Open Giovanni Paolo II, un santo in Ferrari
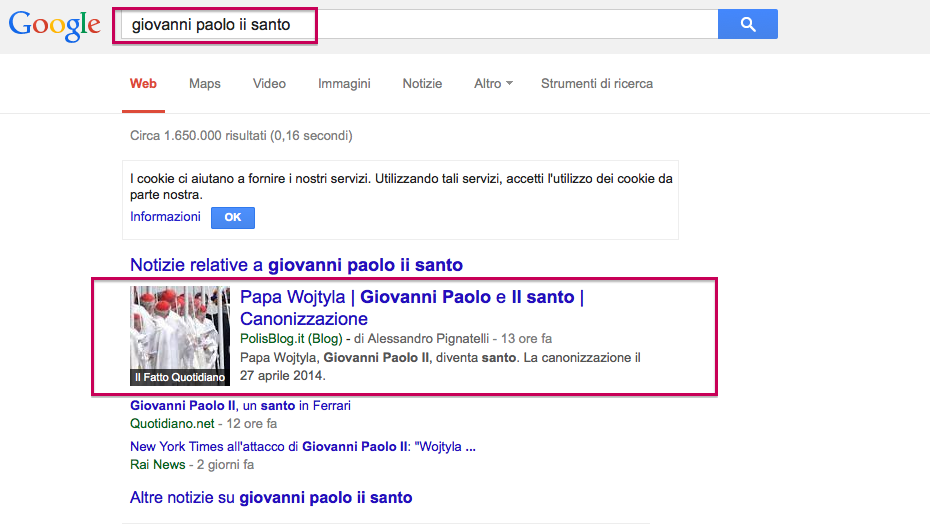The width and height of the screenshot is (930, 529). (240, 406)
